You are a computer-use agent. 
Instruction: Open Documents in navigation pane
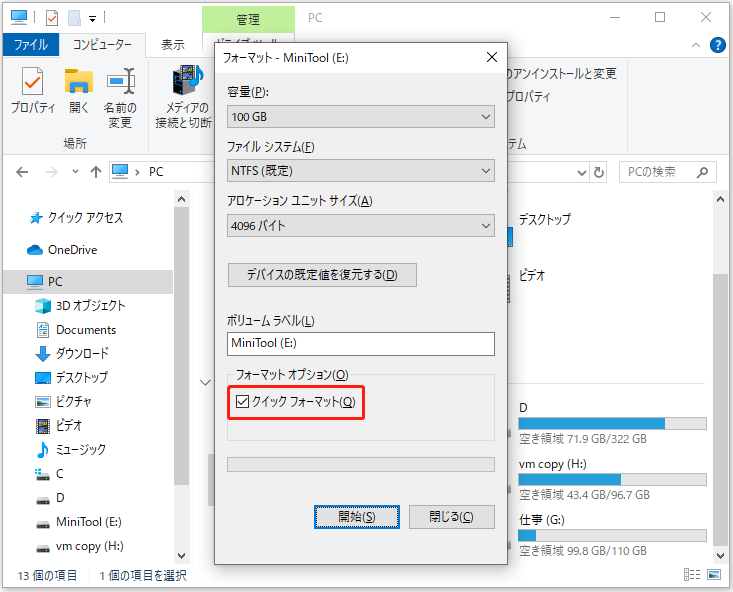(x=86, y=330)
